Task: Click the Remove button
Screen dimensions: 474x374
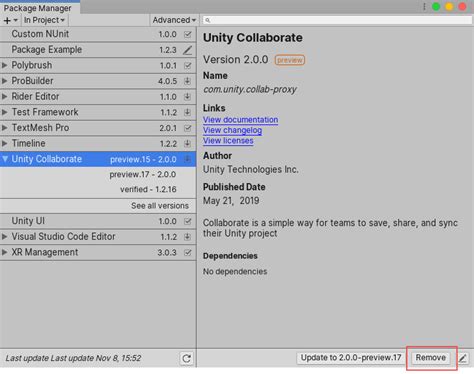Action: coord(430,358)
